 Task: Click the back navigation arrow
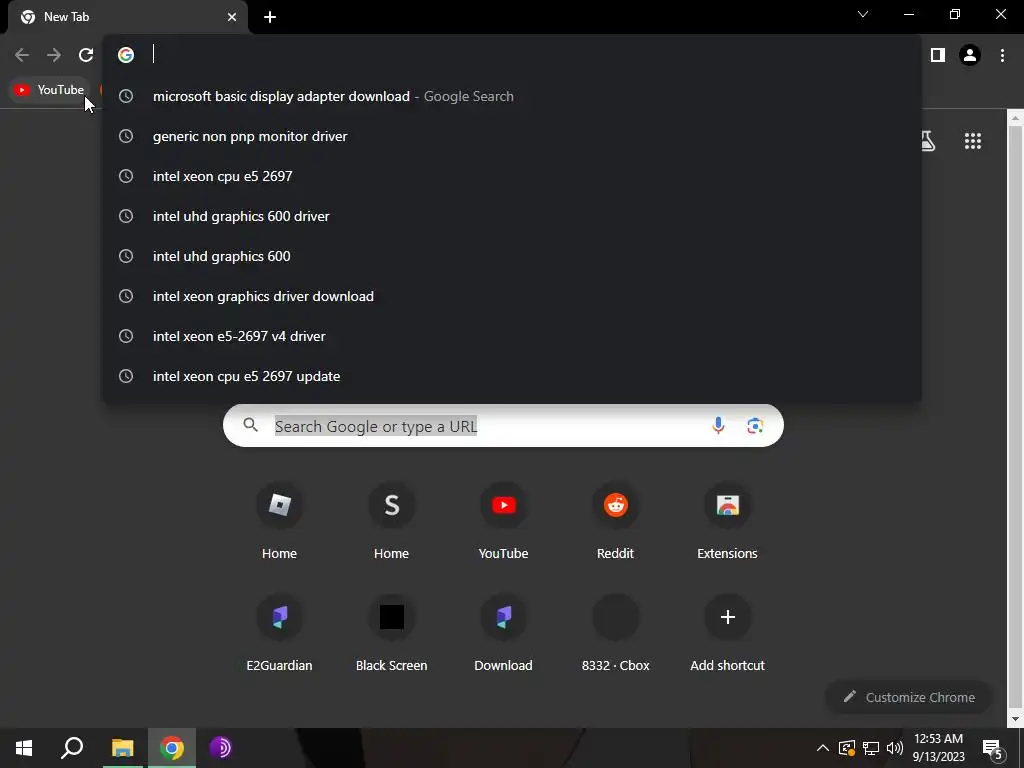tap(22, 55)
